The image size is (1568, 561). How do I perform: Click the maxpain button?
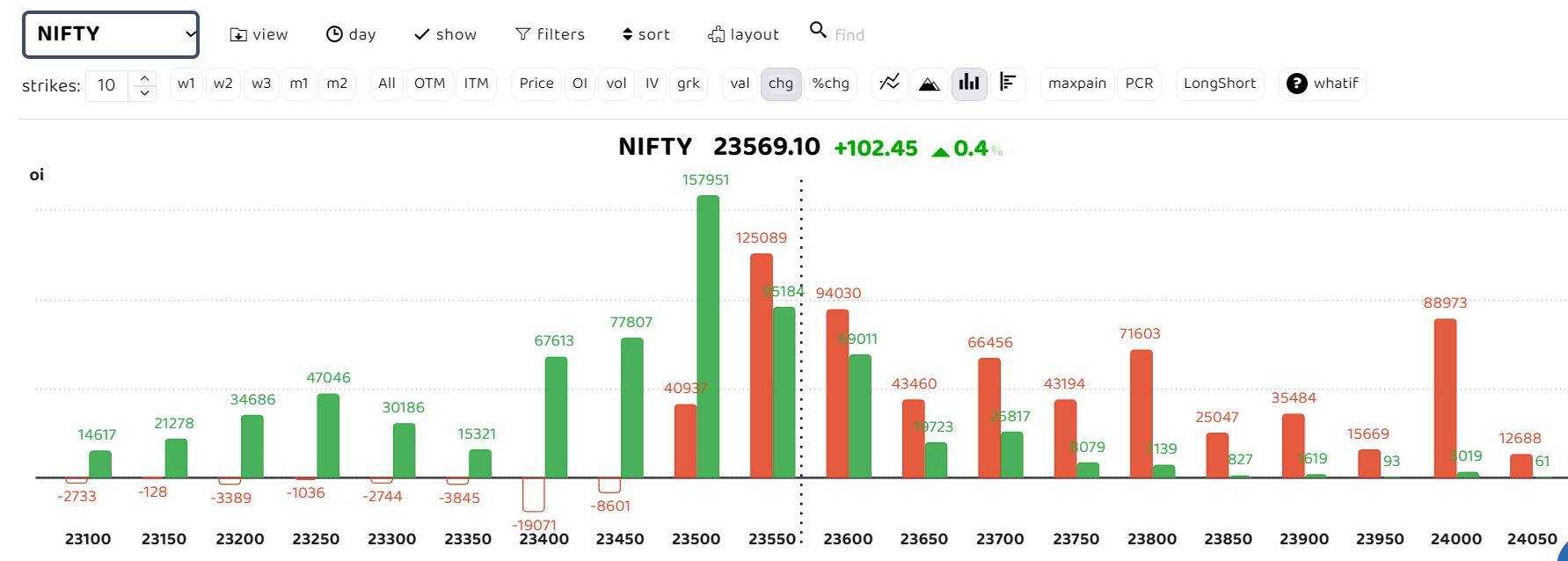pyautogui.click(x=1077, y=84)
